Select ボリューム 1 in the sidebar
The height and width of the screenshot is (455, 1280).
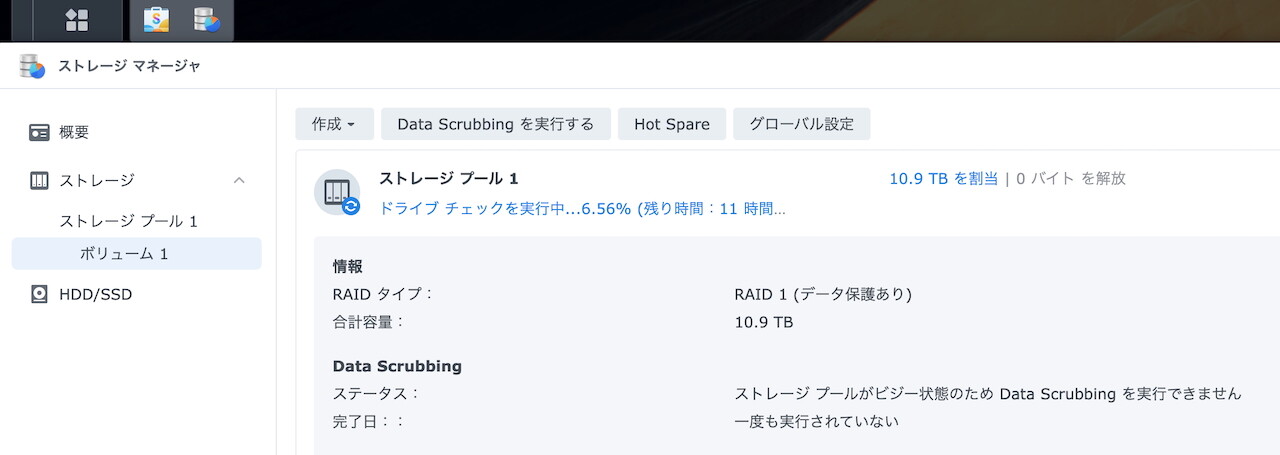[124, 254]
